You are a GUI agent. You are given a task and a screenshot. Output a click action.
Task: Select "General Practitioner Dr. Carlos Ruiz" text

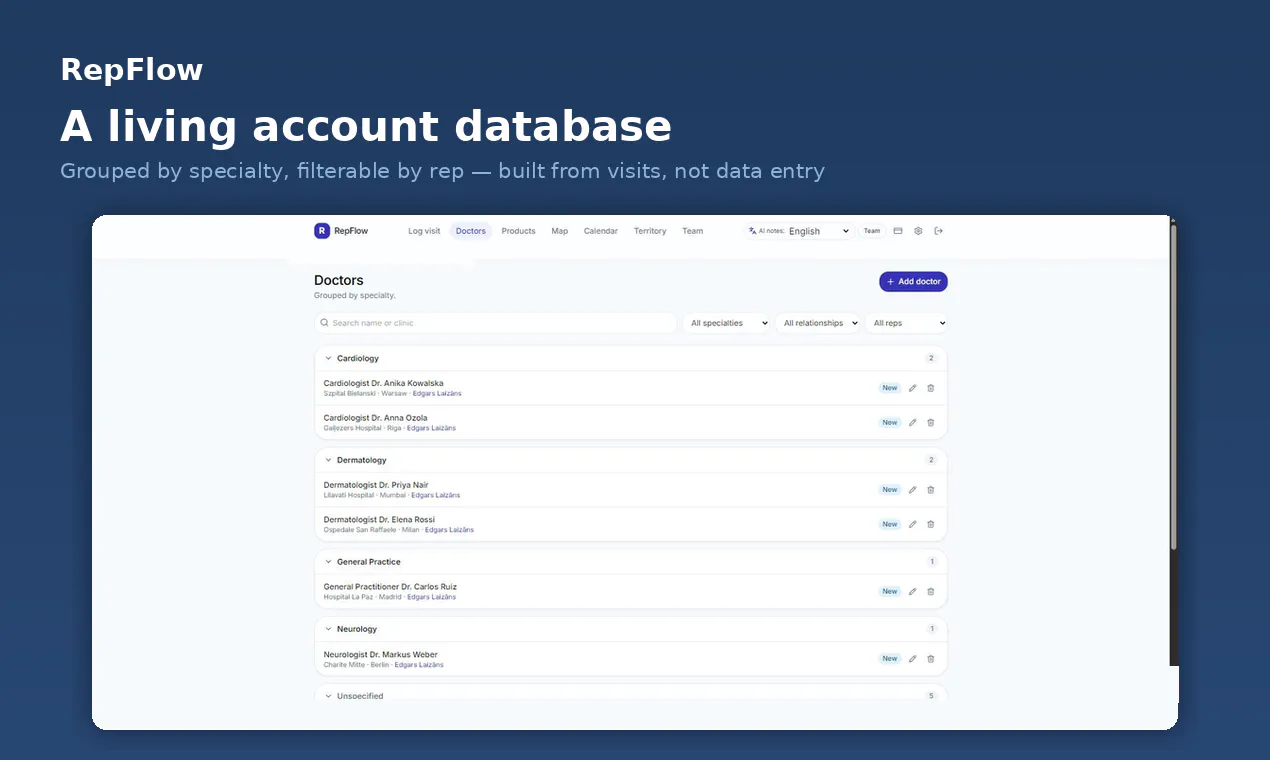click(390, 587)
